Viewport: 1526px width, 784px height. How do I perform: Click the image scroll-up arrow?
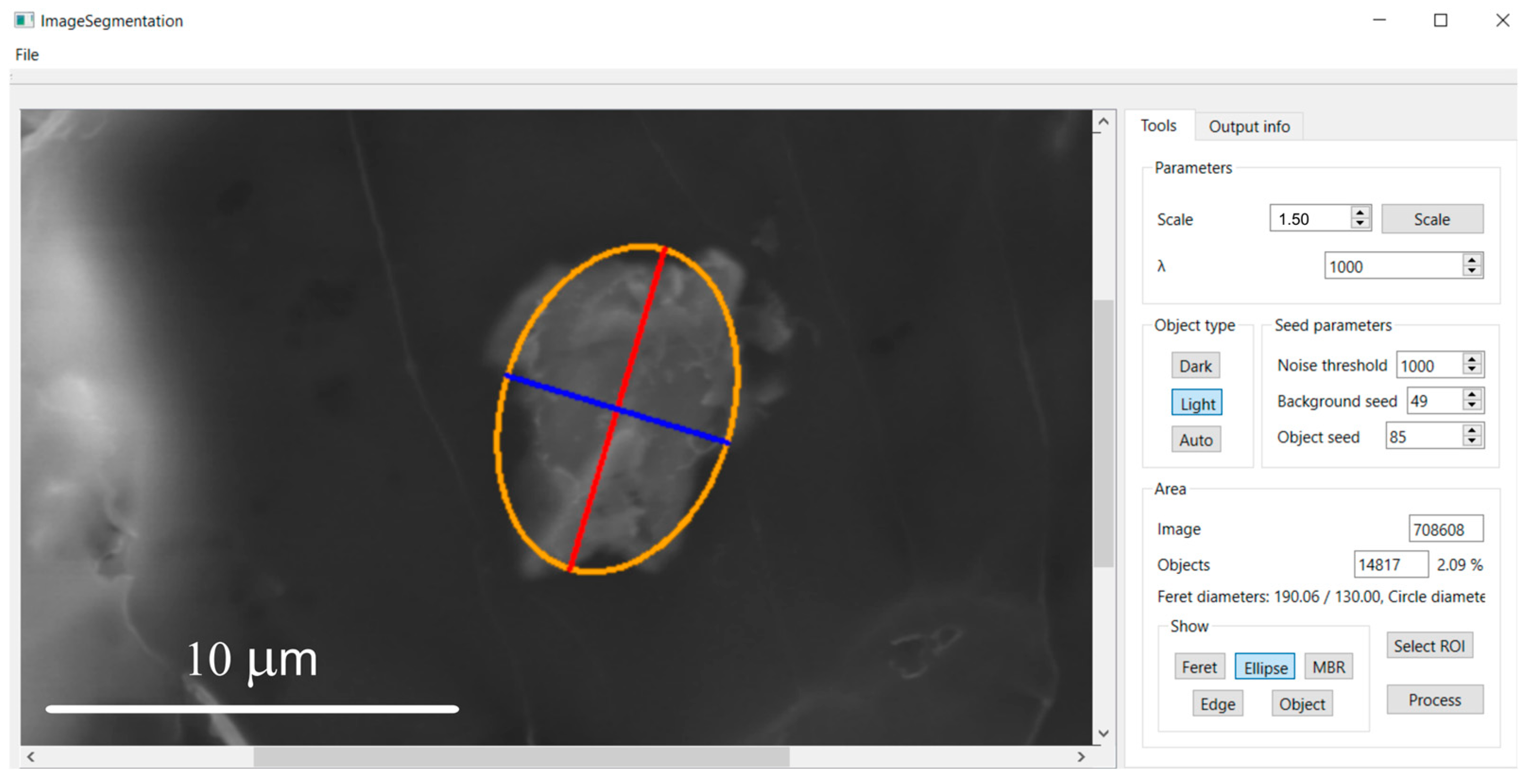[x=1103, y=122]
